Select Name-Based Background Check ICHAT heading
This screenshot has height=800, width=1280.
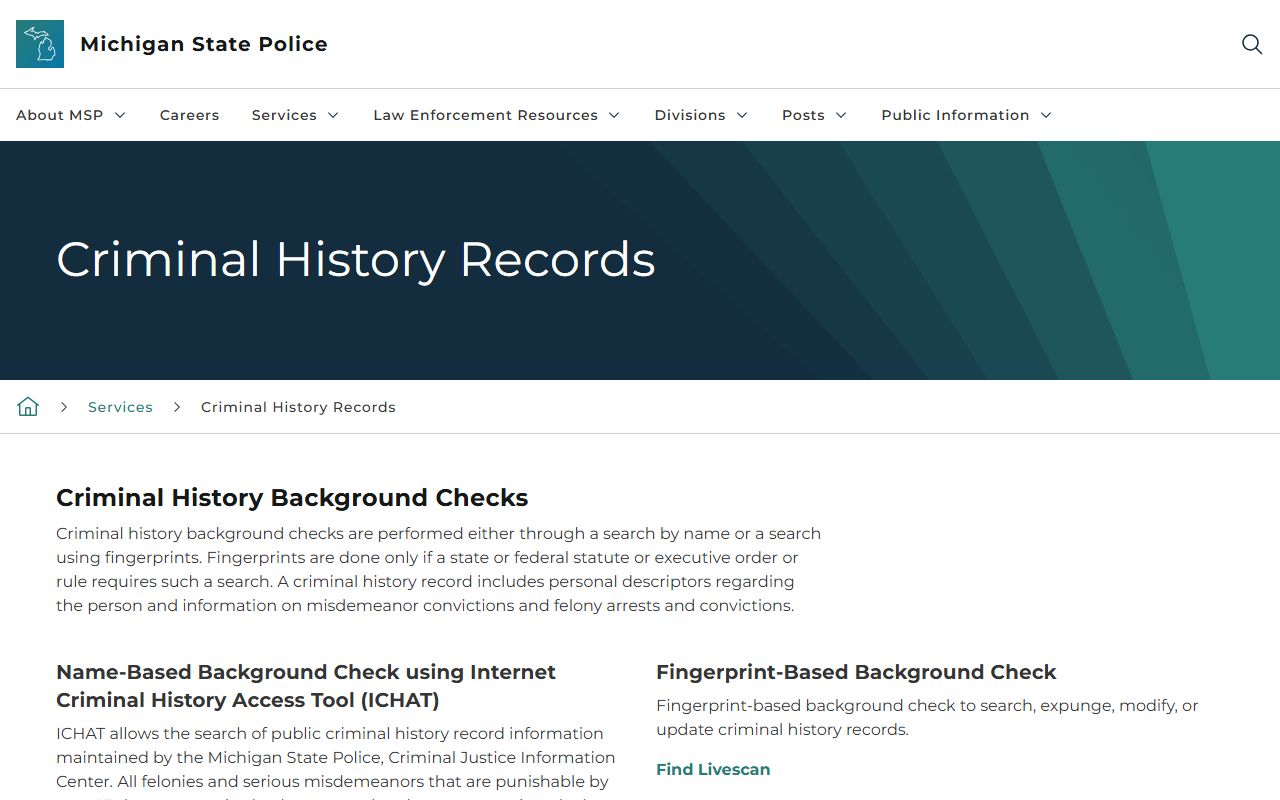306,686
